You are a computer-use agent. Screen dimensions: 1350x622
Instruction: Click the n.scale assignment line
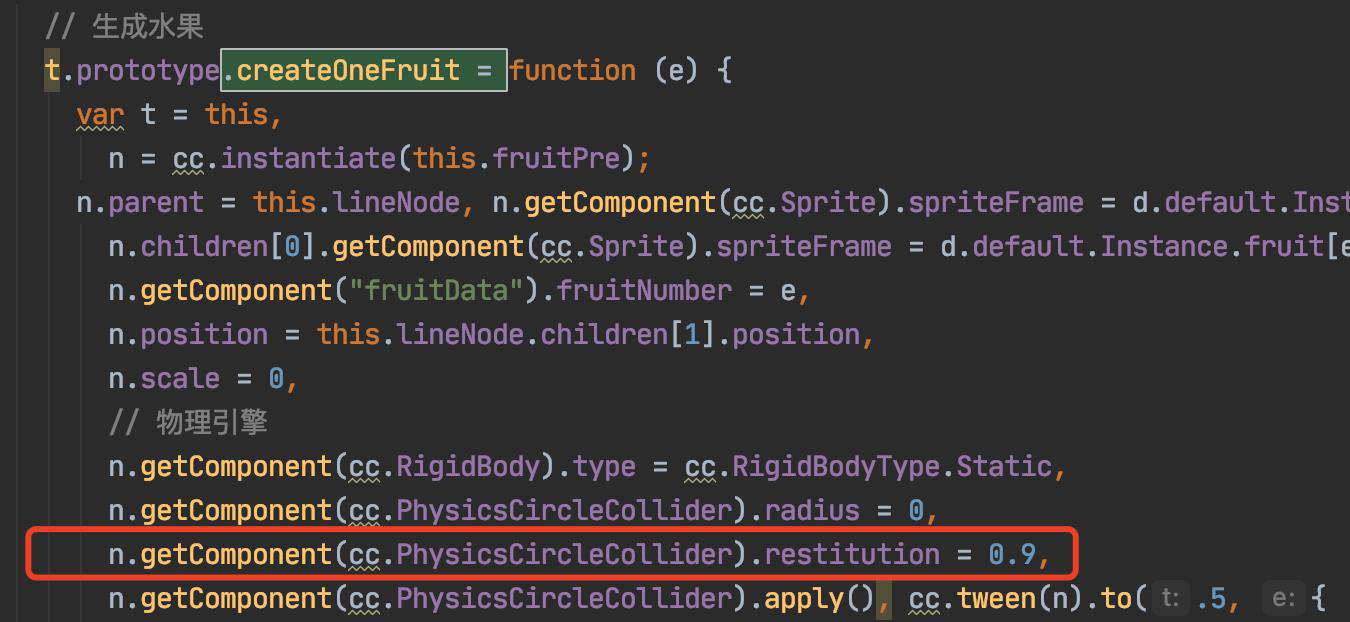coord(204,378)
